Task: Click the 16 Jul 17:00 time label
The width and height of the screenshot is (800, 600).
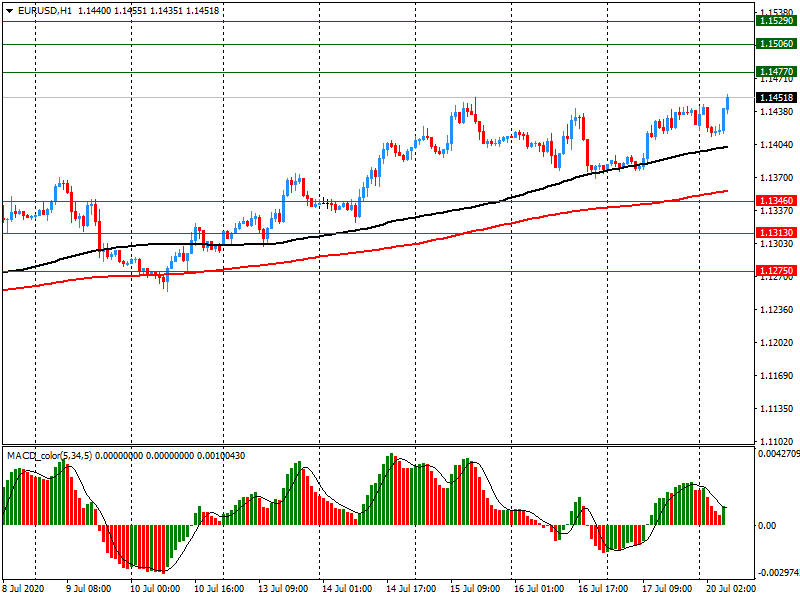Action: coord(603,589)
